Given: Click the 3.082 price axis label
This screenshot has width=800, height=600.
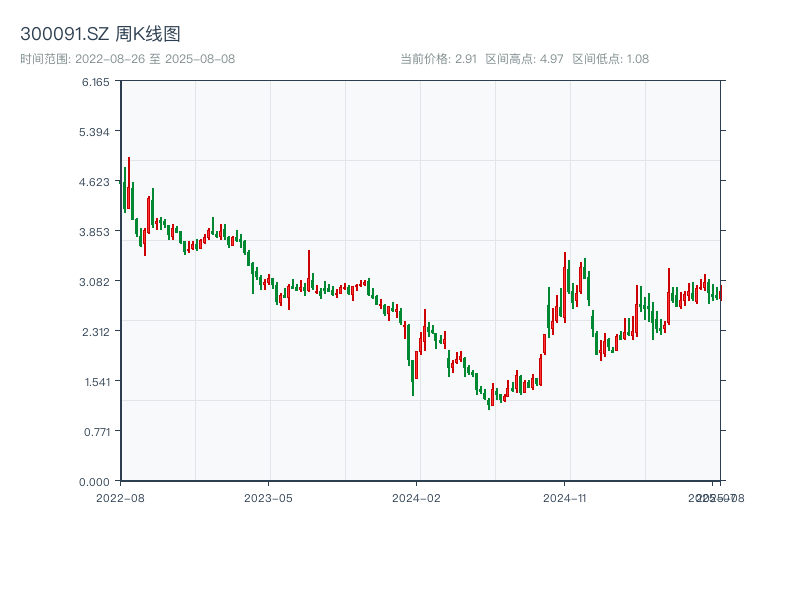Looking at the screenshot, I should point(95,282).
